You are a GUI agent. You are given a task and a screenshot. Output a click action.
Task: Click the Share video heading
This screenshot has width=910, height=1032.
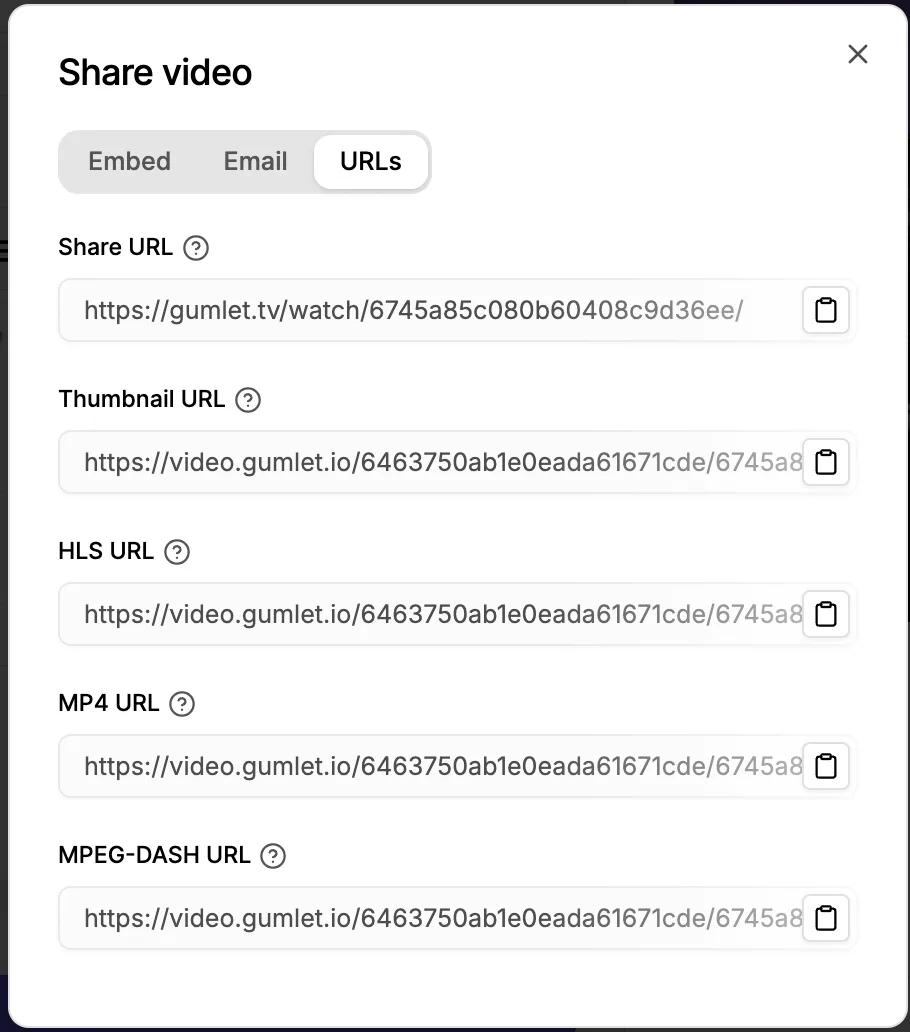coord(155,72)
